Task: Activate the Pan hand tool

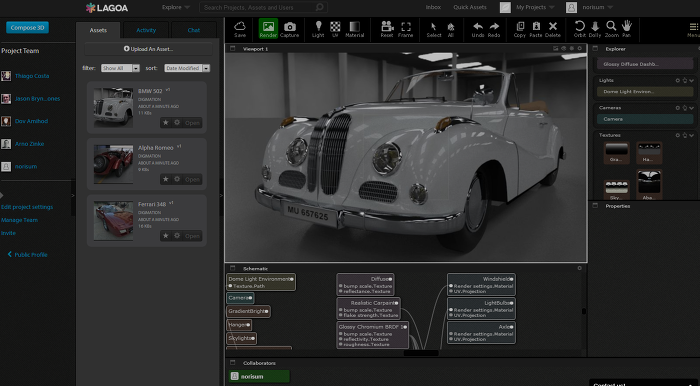Action: coord(627,29)
